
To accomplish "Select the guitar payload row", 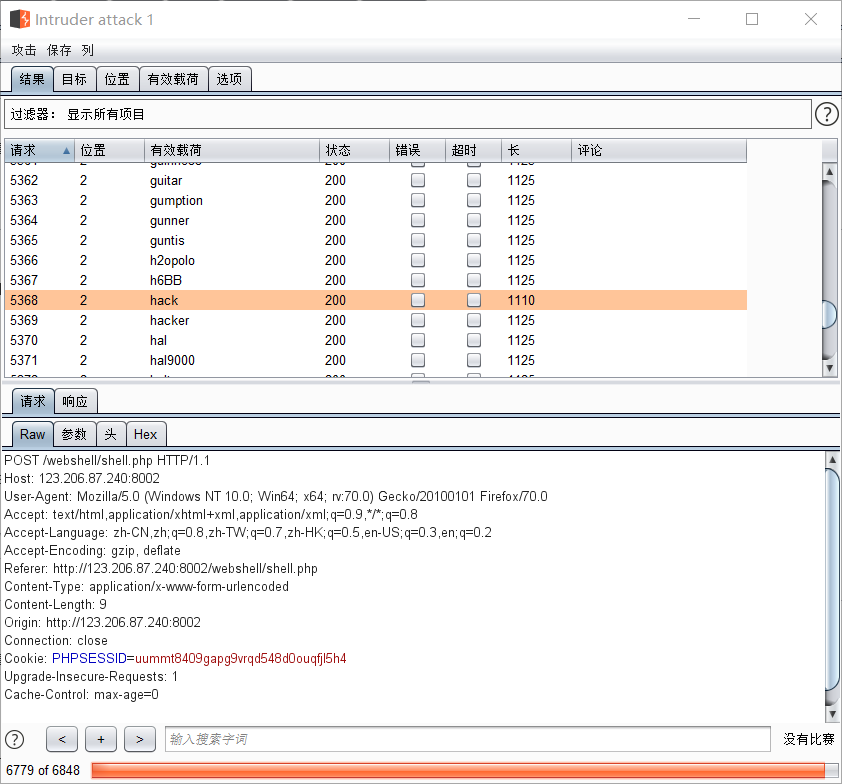I will (x=376, y=180).
